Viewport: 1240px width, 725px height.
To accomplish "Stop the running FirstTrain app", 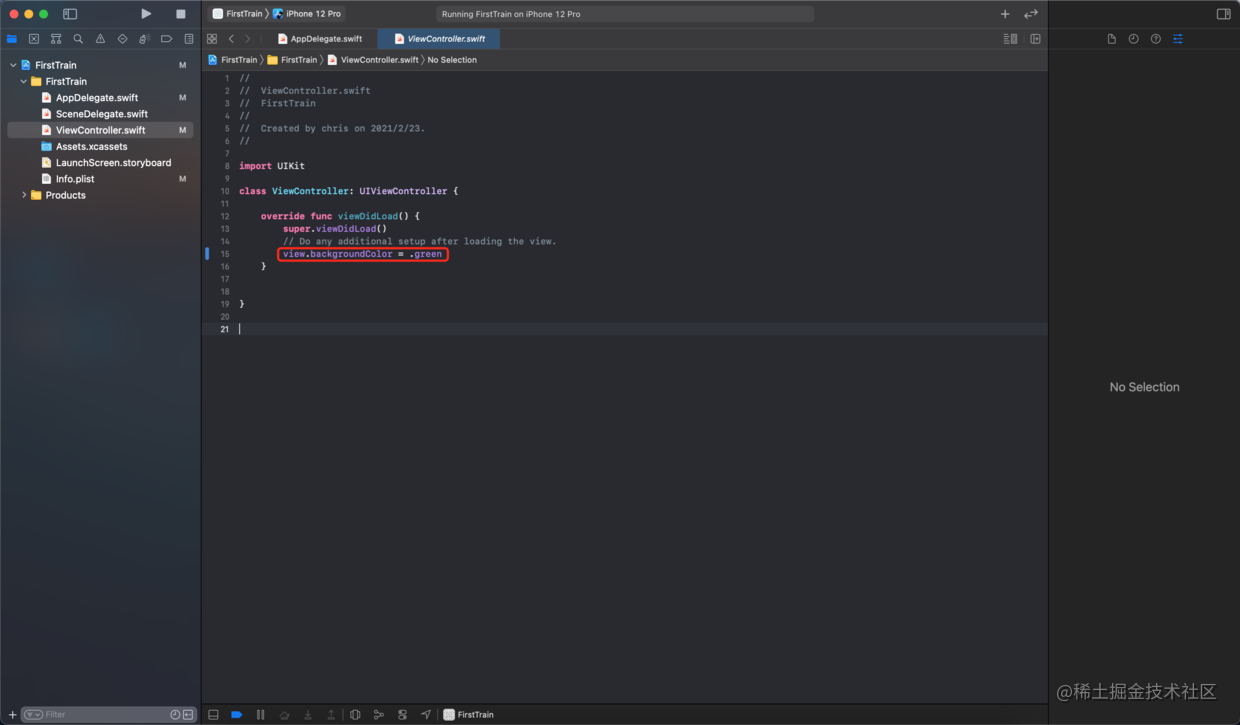I will (181, 14).
